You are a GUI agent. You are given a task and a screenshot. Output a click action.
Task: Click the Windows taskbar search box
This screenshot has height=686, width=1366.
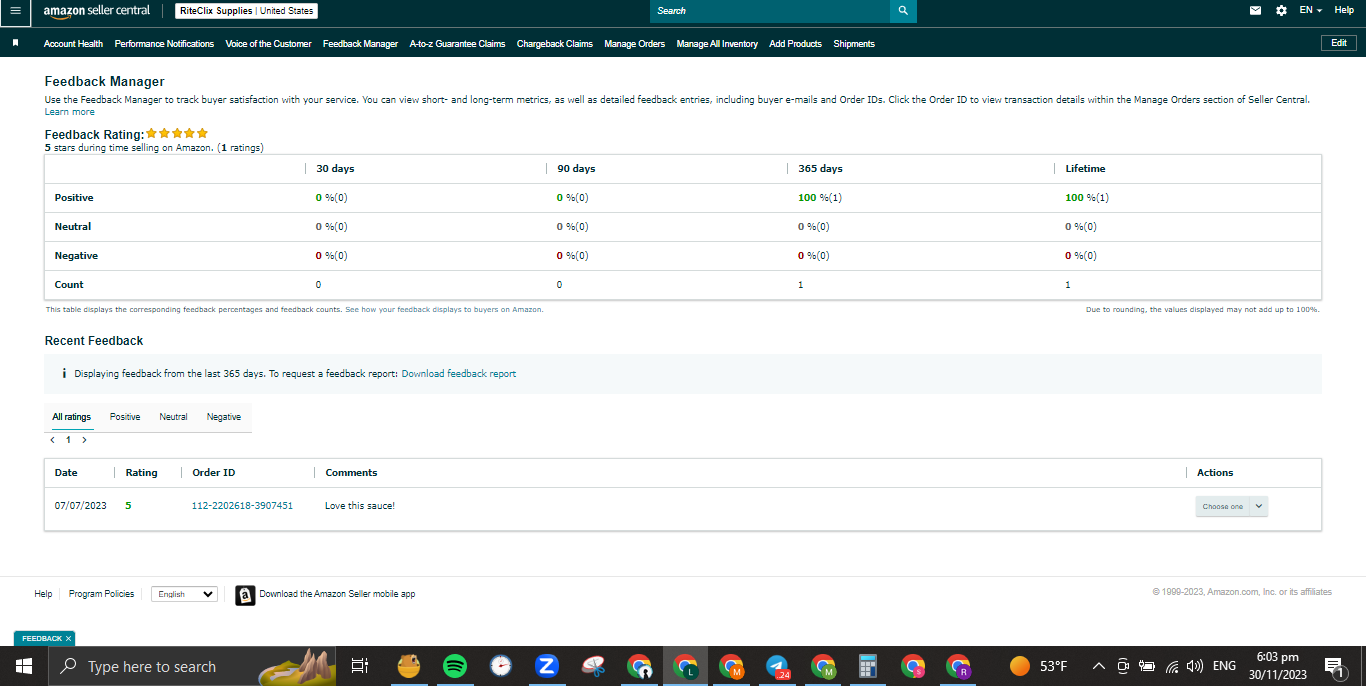[x=190, y=666]
